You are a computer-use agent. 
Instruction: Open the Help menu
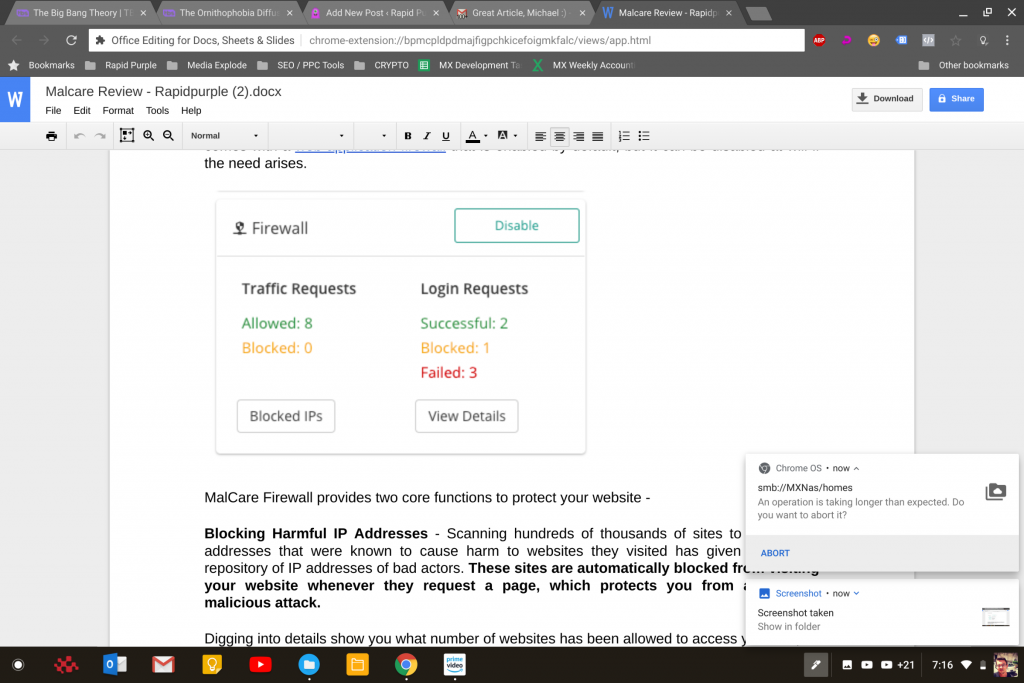[x=191, y=110]
